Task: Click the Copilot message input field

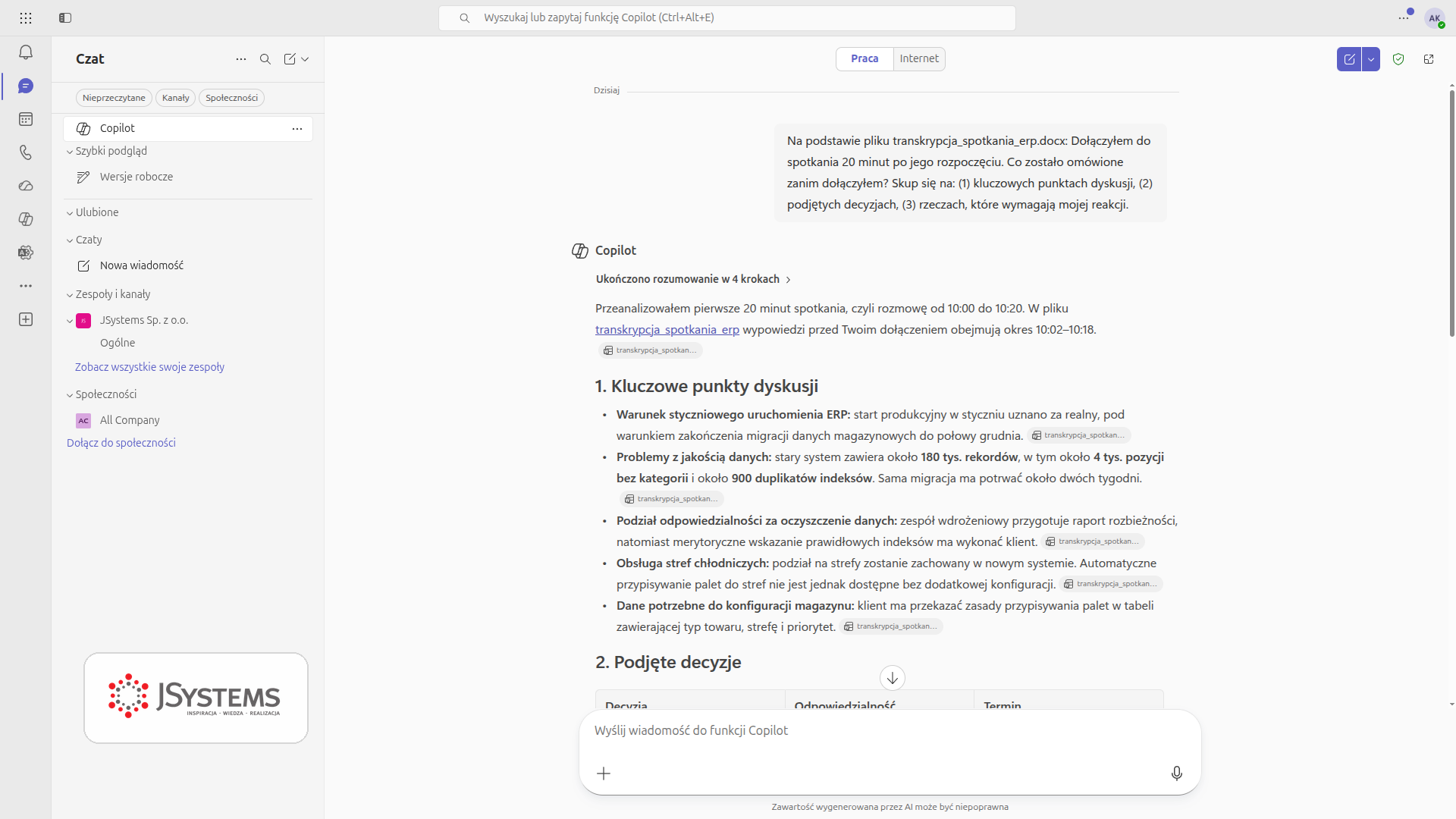Action: coord(890,731)
